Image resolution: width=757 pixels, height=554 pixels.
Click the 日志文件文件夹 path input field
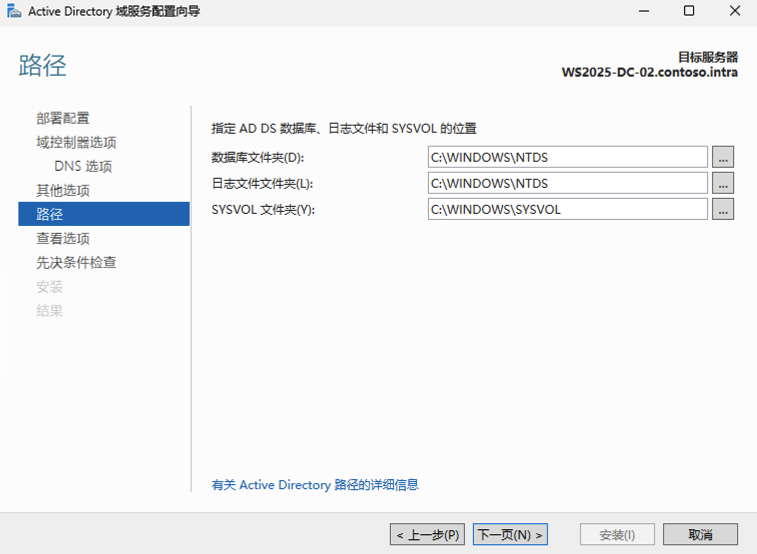(568, 183)
